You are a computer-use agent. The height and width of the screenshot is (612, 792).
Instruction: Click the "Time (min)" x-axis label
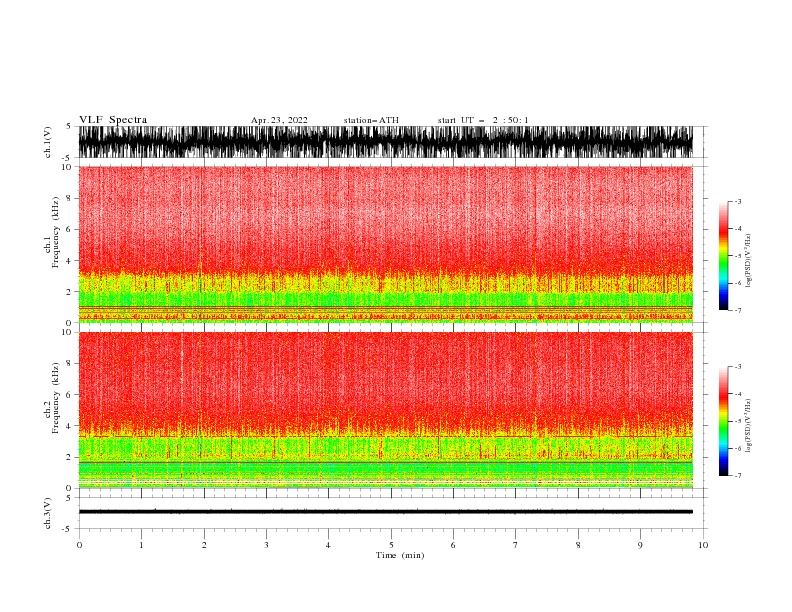pos(400,555)
